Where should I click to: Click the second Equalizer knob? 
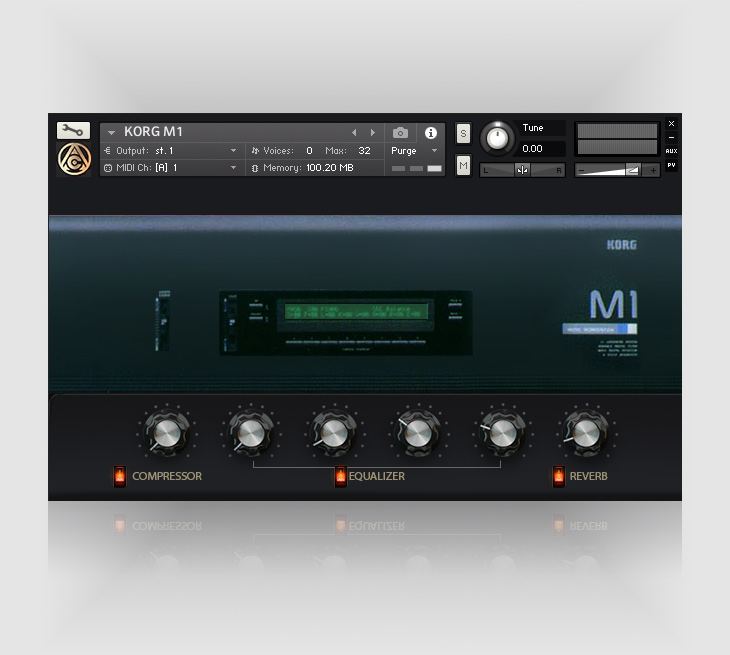pyautogui.click(x=334, y=433)
